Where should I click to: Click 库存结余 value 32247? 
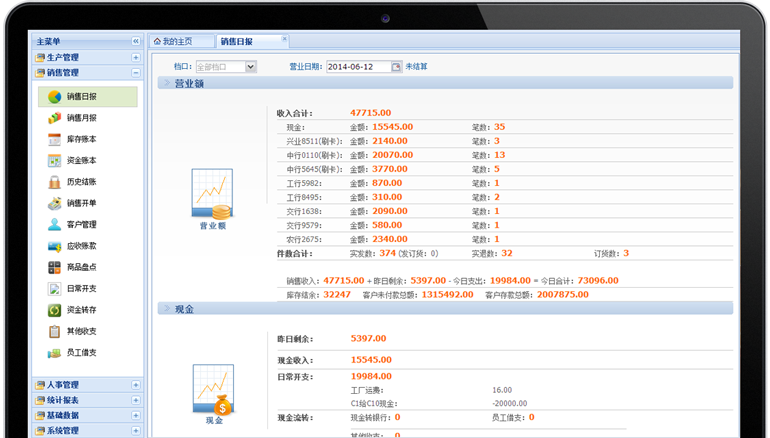click(x=337, y=295)
